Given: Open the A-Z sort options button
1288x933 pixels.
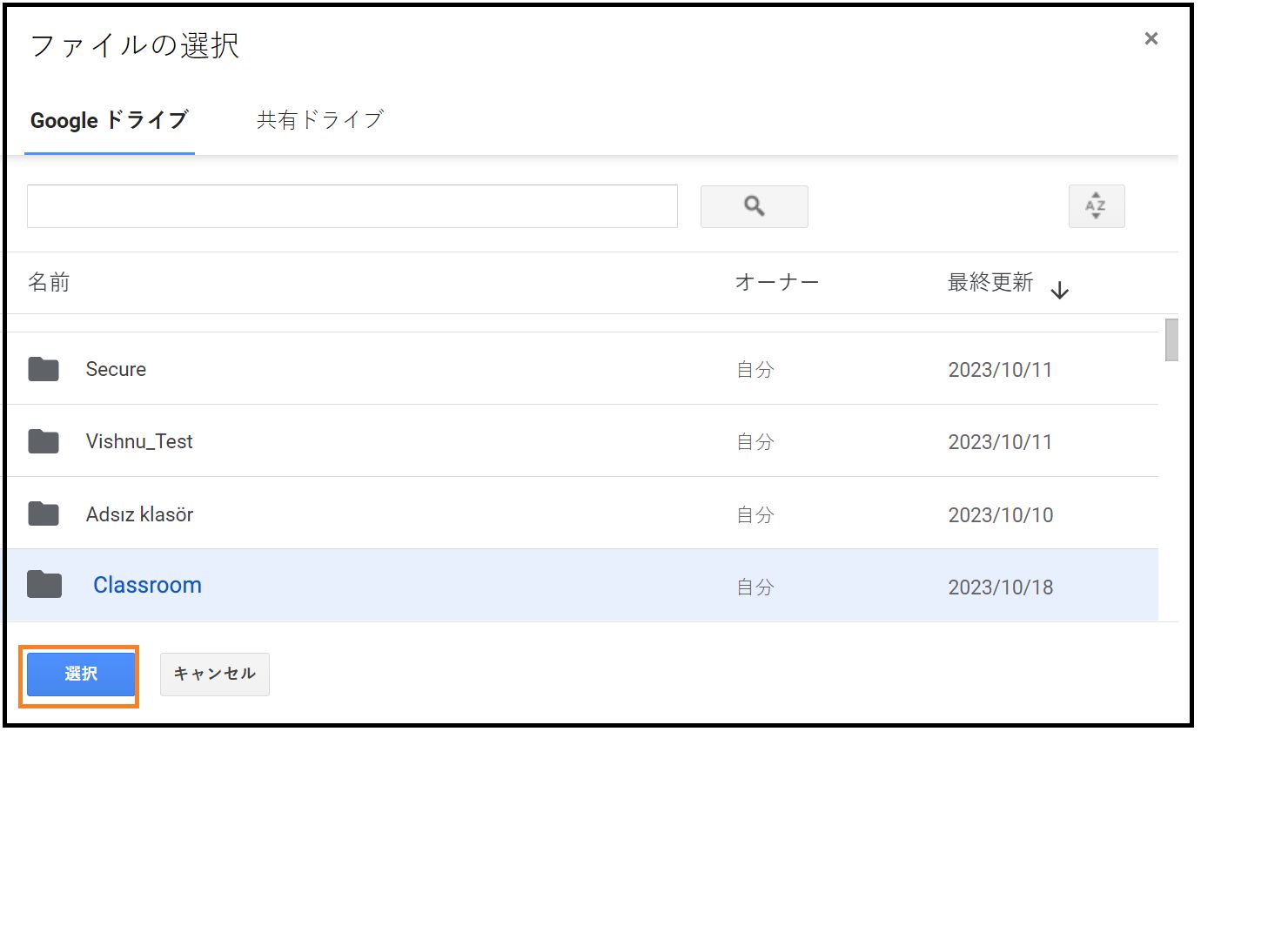Looking at the screenshot, I should click(1097, 206).
